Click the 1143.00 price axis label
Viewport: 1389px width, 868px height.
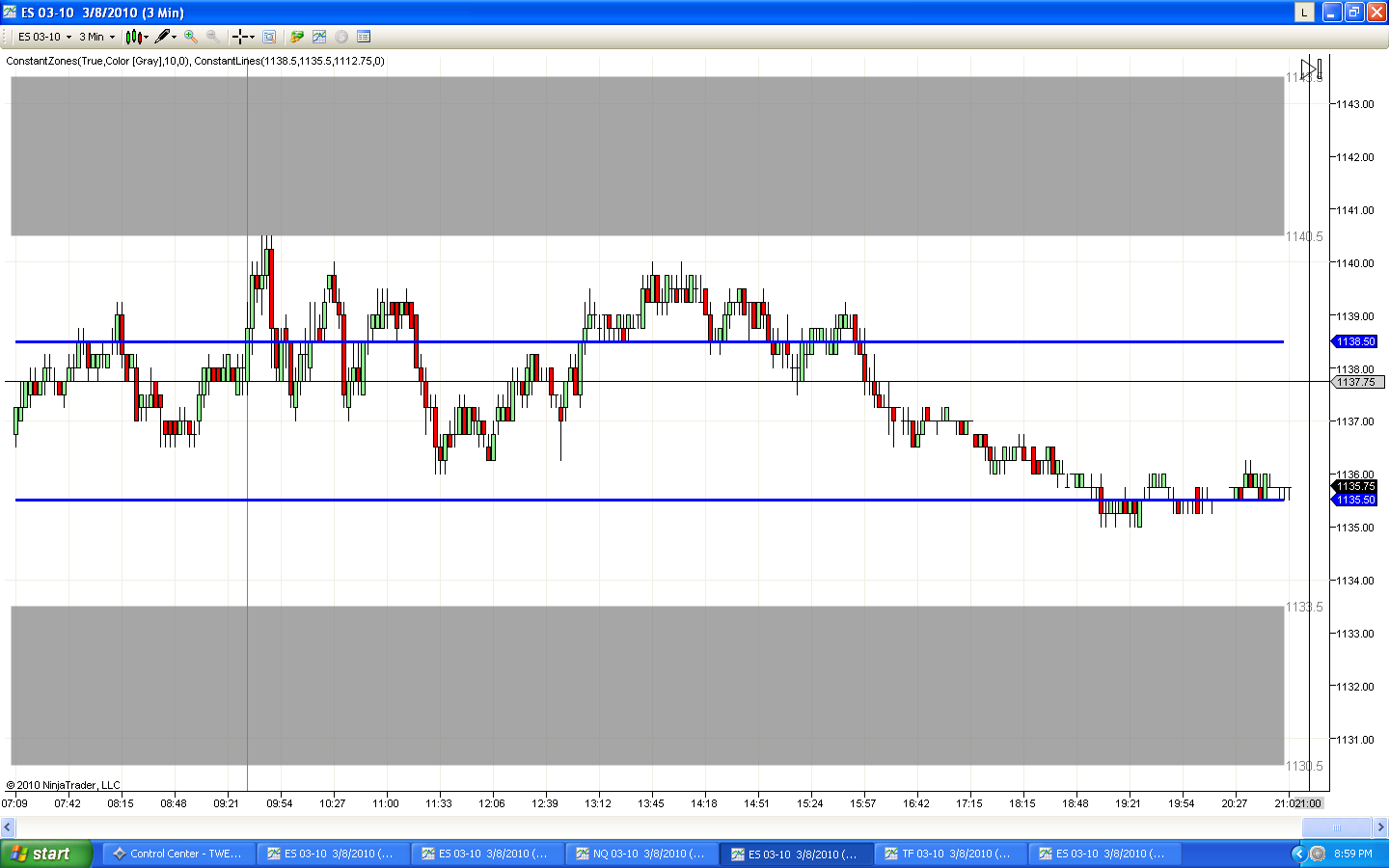[x=1355, y=104]
